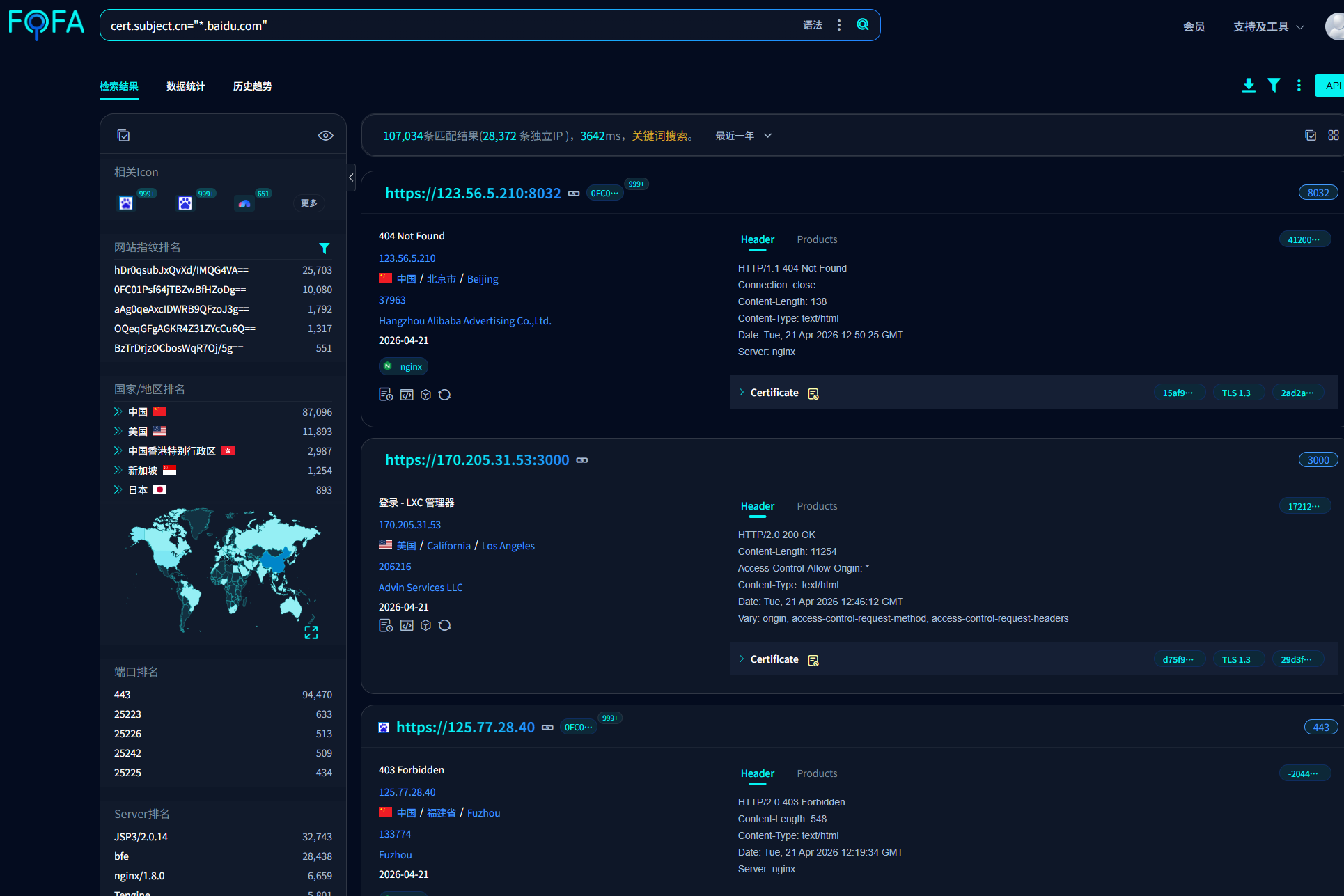Toggle the select-all checkbox icon in the left panel
Image resolution: width=1344 pixels, height=896 pixels.
pyautogui.click(x=123, y=136)
